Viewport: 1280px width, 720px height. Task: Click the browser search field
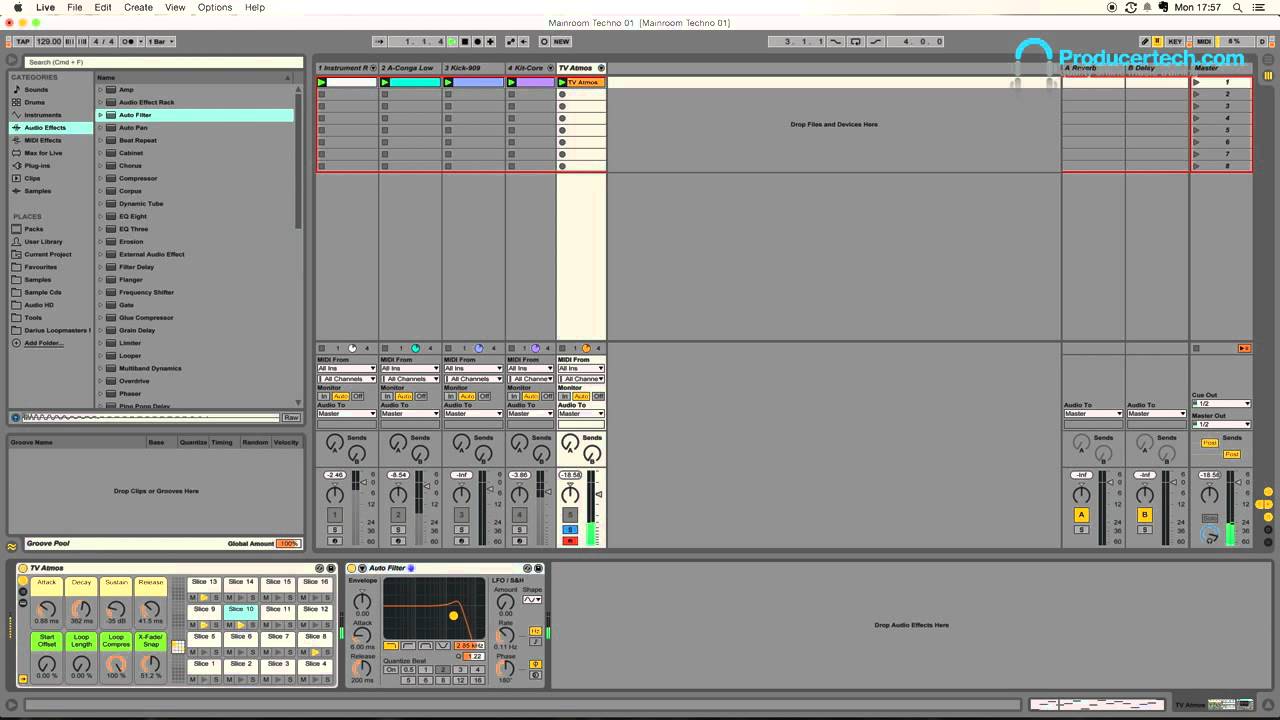(x=165, y=62)
